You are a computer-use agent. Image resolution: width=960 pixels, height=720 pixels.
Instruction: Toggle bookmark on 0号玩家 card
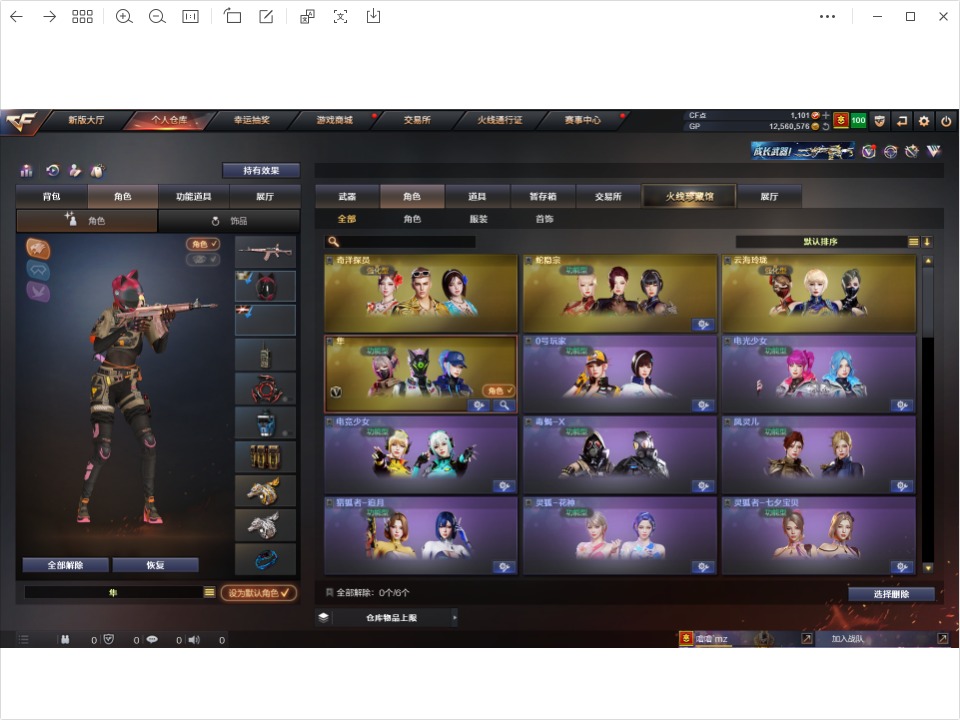[x=529, y=341]
